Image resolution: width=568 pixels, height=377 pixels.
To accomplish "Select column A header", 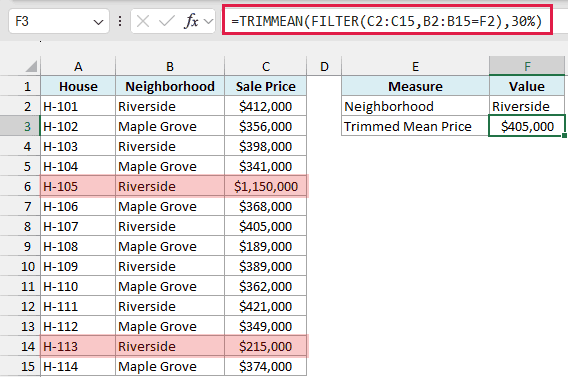I will [78, 66].
